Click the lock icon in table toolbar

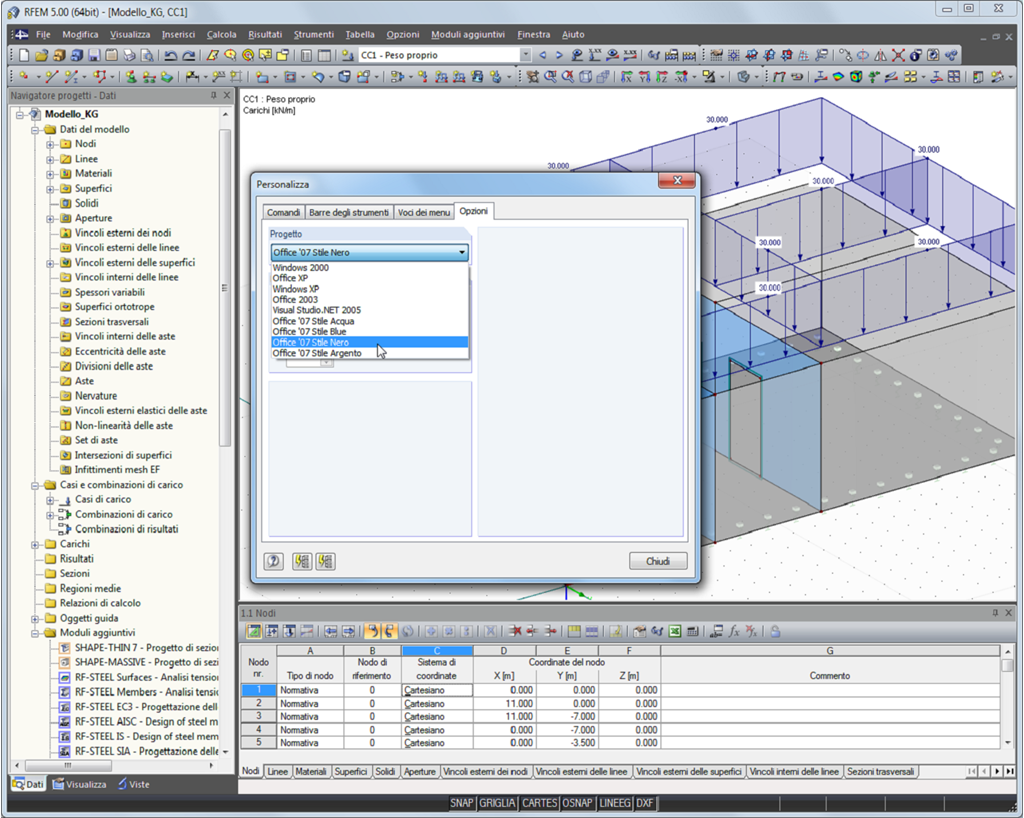[x=776, y=631]
